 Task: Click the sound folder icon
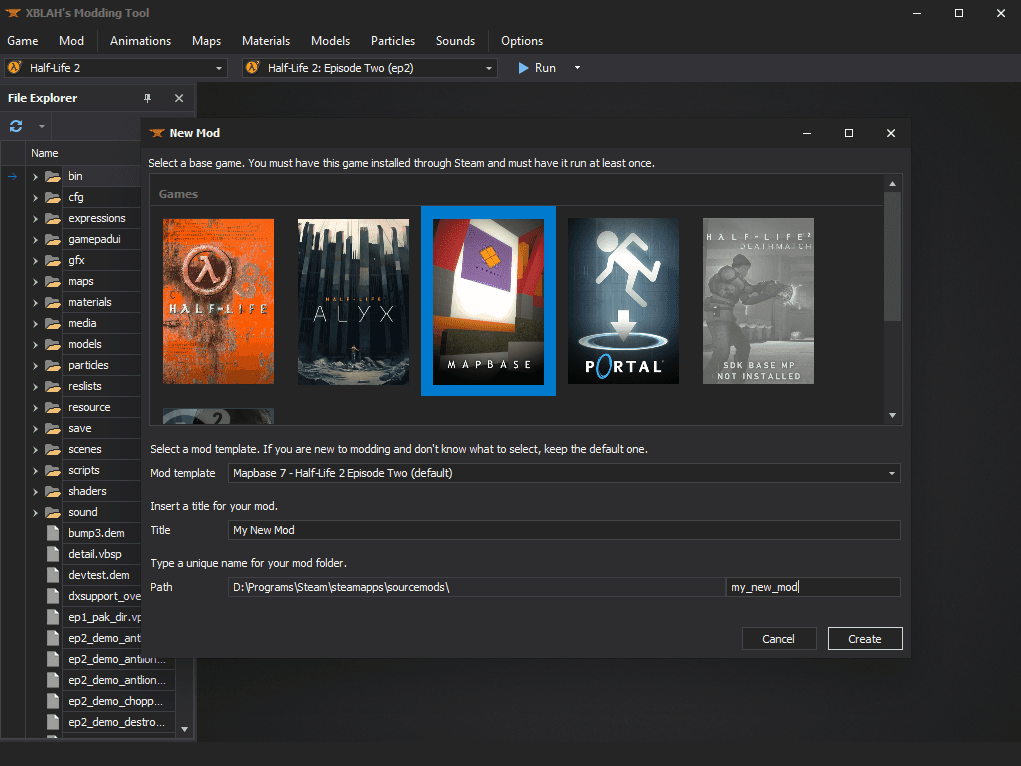tap(53, 513)
